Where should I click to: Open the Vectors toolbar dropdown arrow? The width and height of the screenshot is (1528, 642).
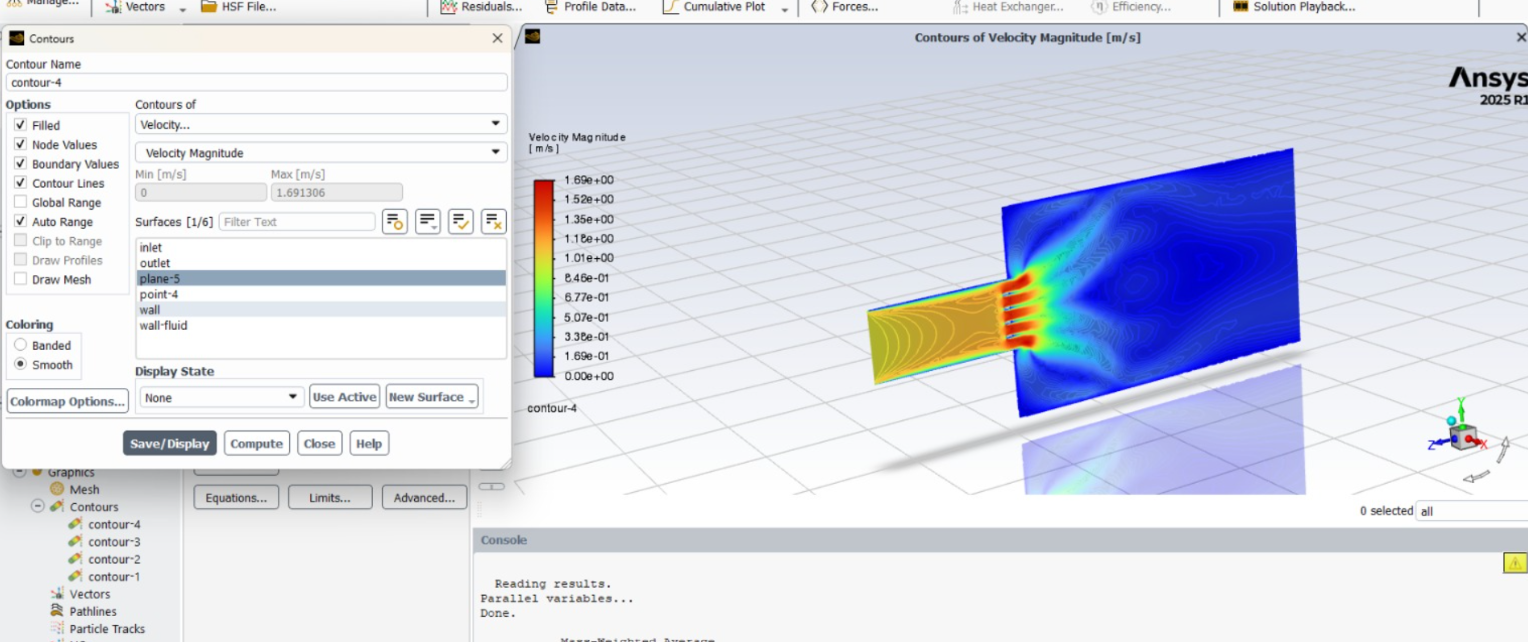182,9
